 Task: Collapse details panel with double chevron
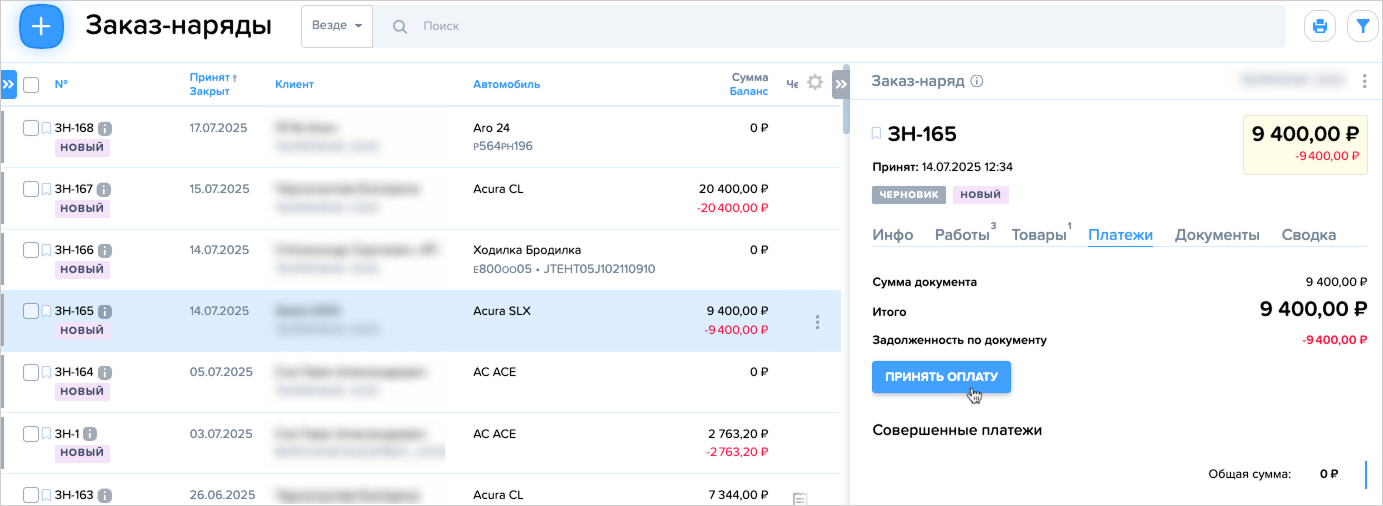(841, 84)
